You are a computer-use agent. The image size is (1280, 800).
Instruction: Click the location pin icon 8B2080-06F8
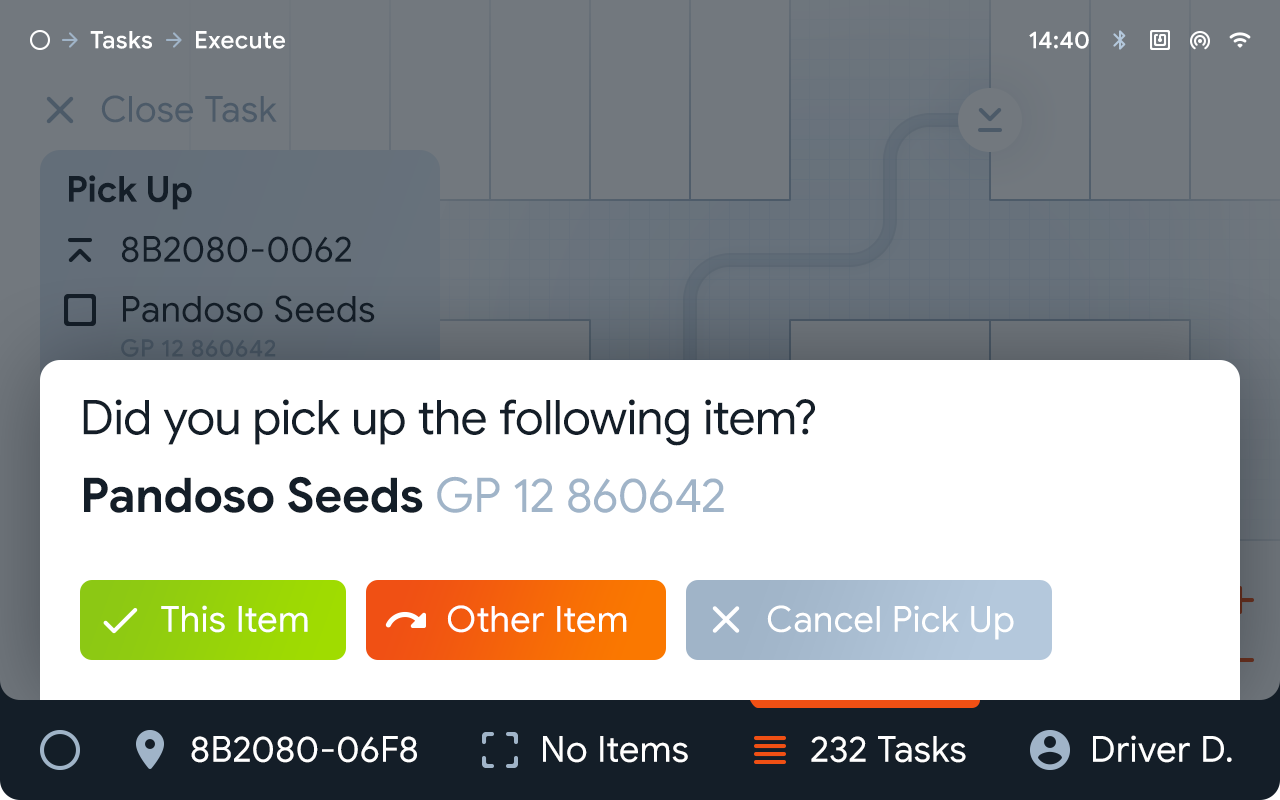point(150,750)
